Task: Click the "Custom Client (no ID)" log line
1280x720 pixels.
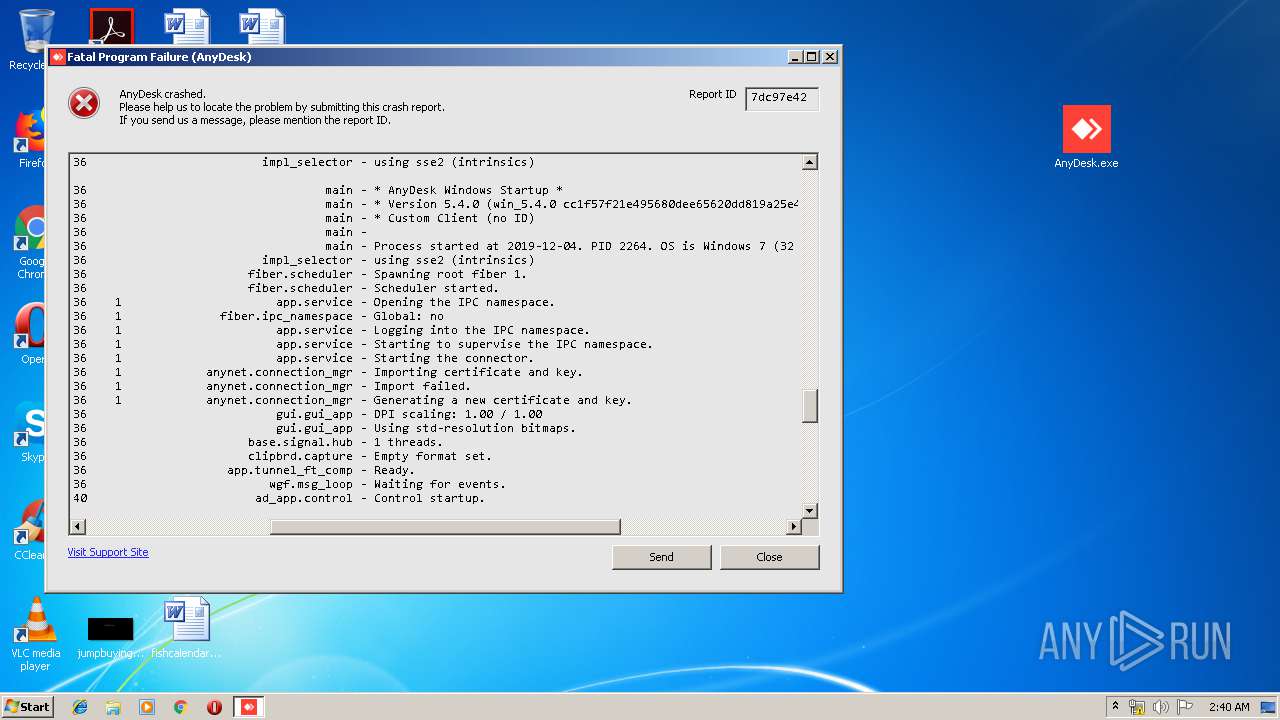Action: click(454, 218)
